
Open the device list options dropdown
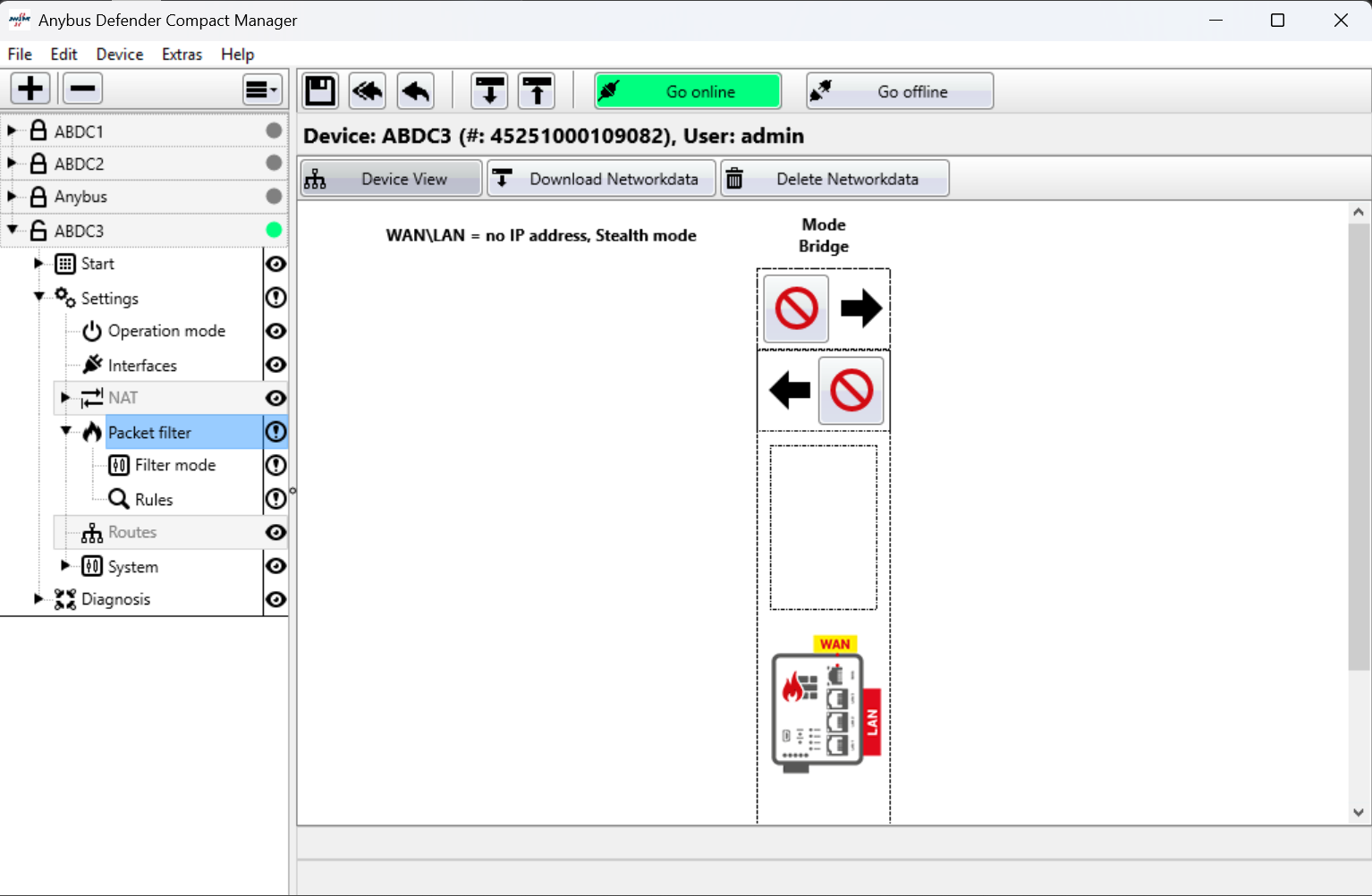coord(262,89)
